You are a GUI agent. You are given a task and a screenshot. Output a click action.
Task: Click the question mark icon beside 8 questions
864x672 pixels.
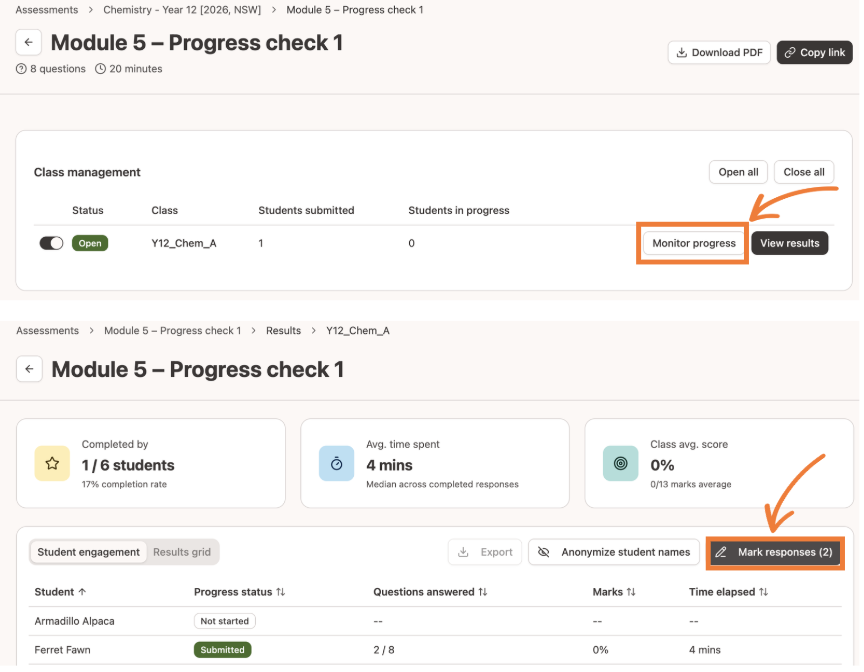pyautogui.click(x=21, y=69)
